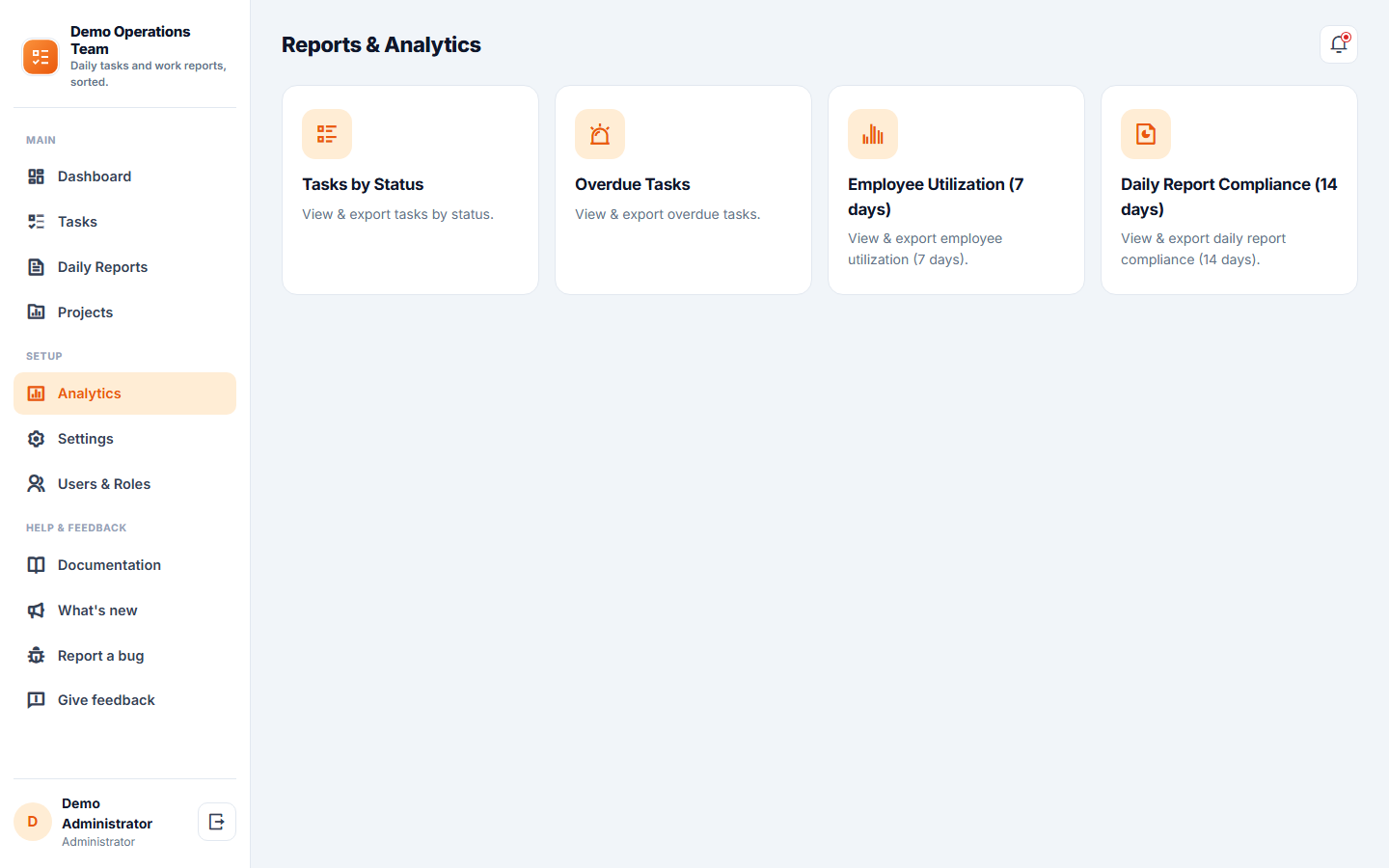Log out using the exit icon button
Image resolution: width=1389 pixels, height=868 pixels.
217,822
